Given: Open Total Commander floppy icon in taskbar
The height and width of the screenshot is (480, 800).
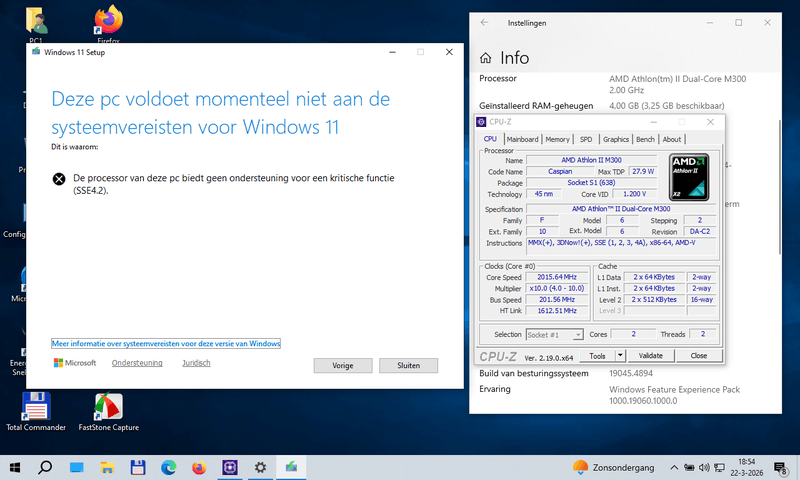Looking at the screenshot, I should point(138,467).
